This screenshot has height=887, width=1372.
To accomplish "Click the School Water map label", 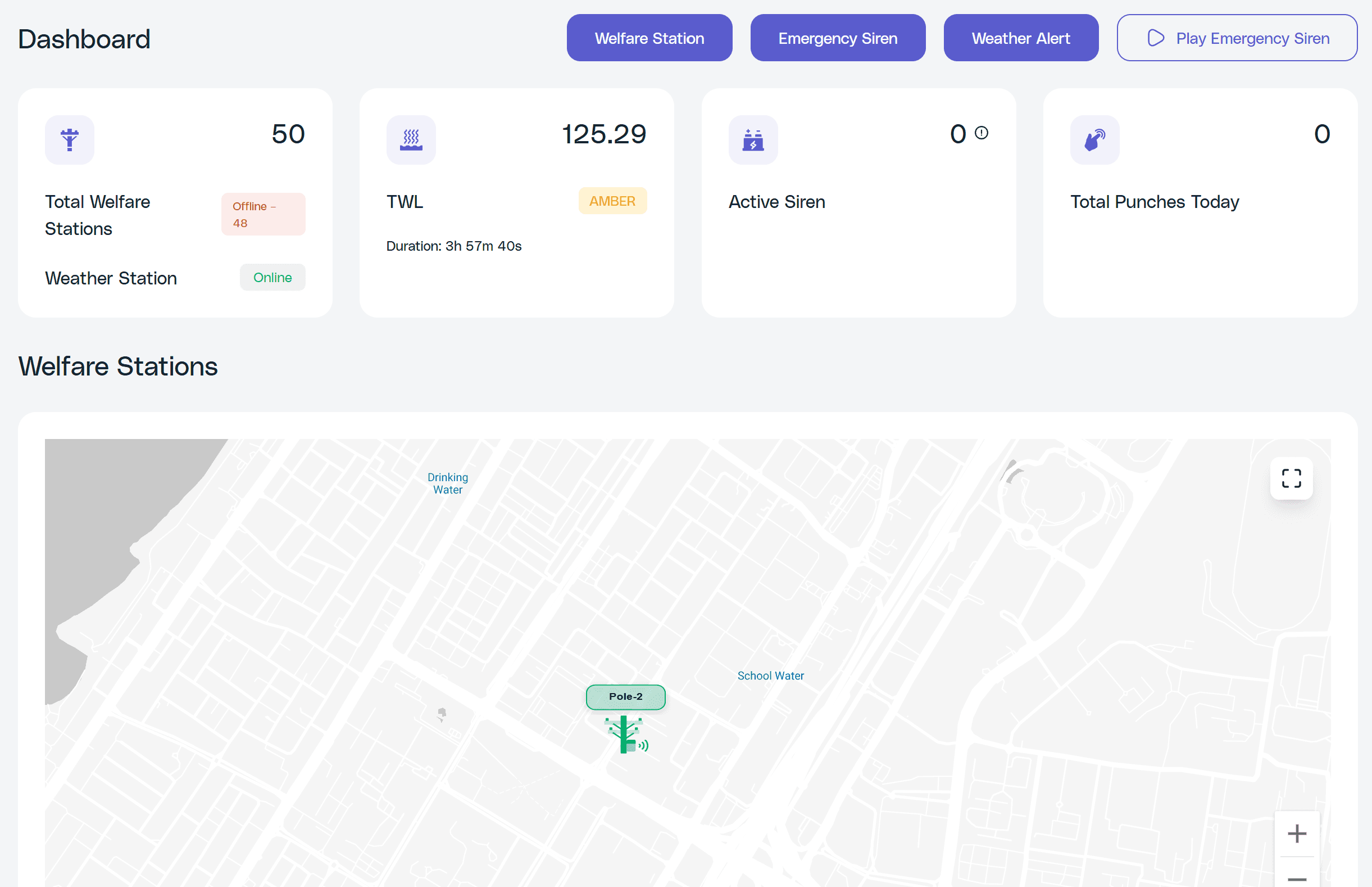I will (x=770, y=676).
